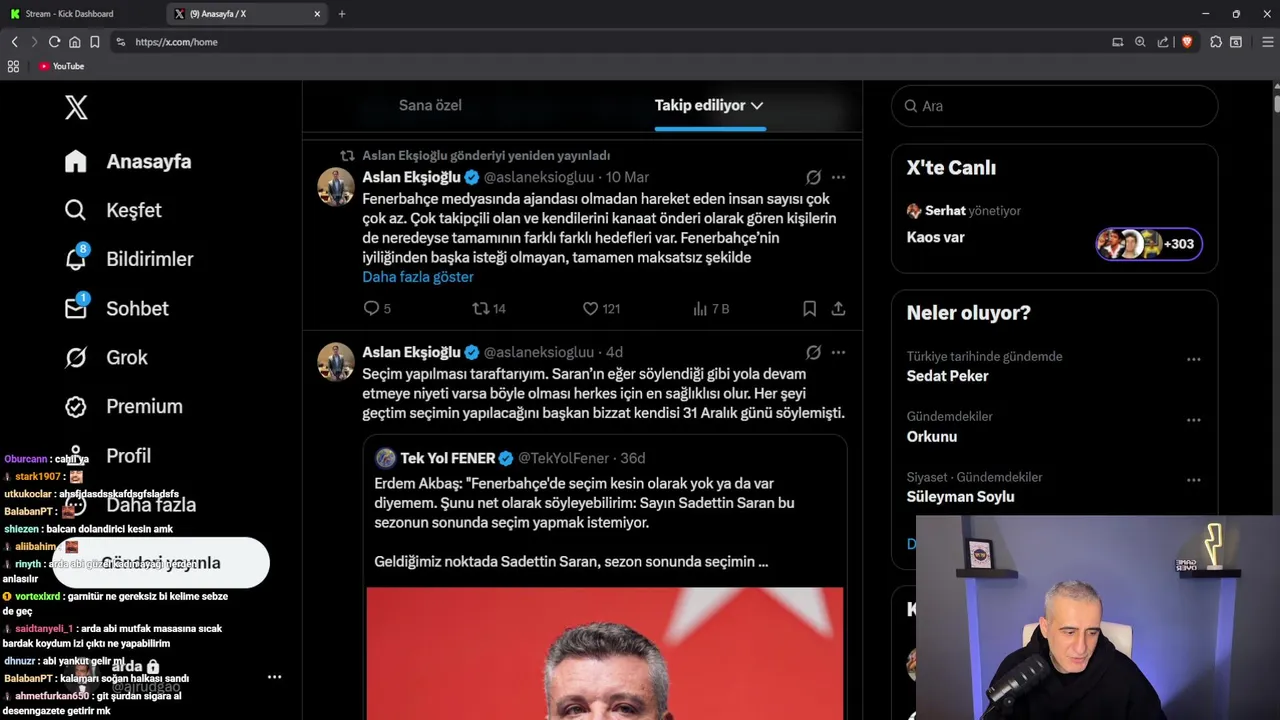Click Grok icon on 4d post

[813, 352]
